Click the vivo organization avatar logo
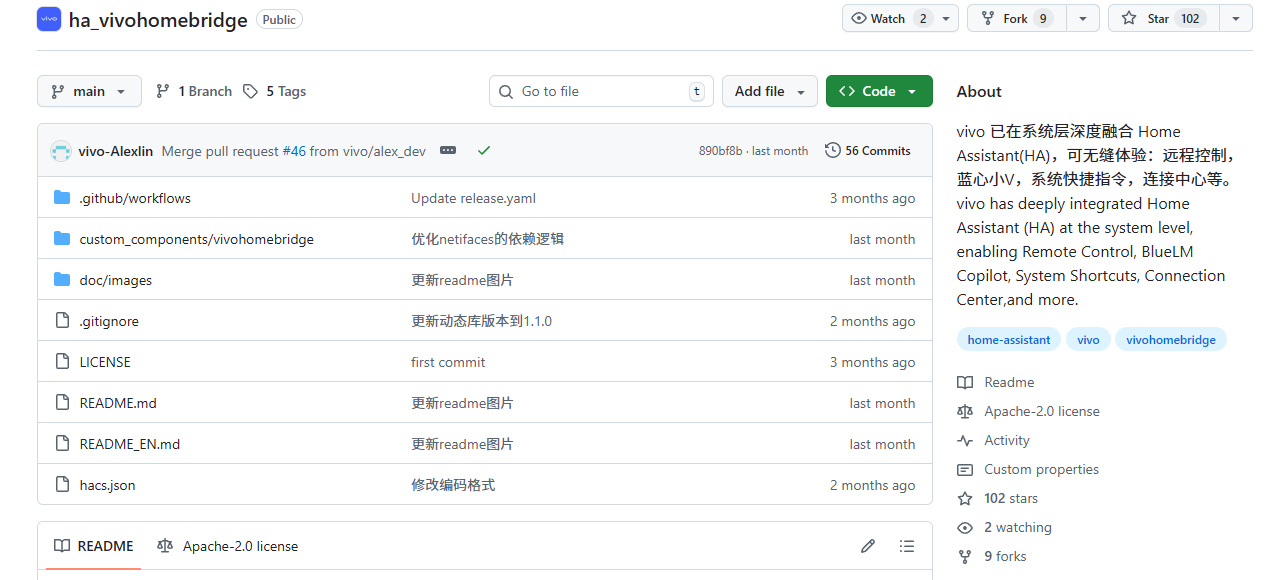Image resolution: width=1282 pixels, height=580 pixels. [49, 19]
